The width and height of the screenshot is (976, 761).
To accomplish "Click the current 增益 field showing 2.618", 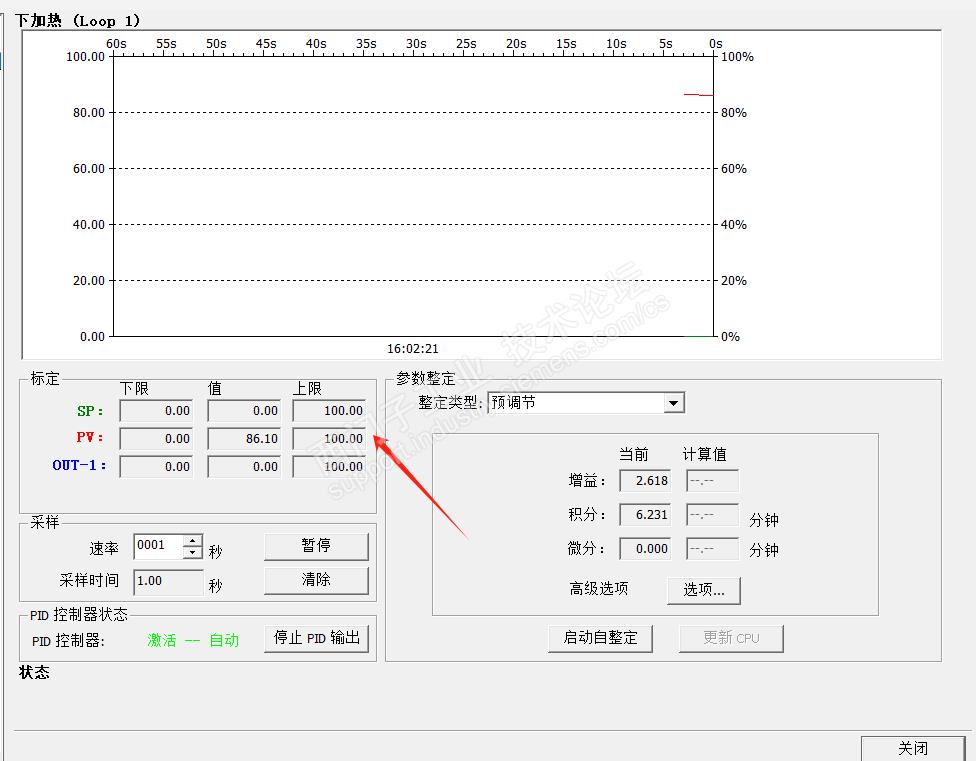I will [645, 481].
